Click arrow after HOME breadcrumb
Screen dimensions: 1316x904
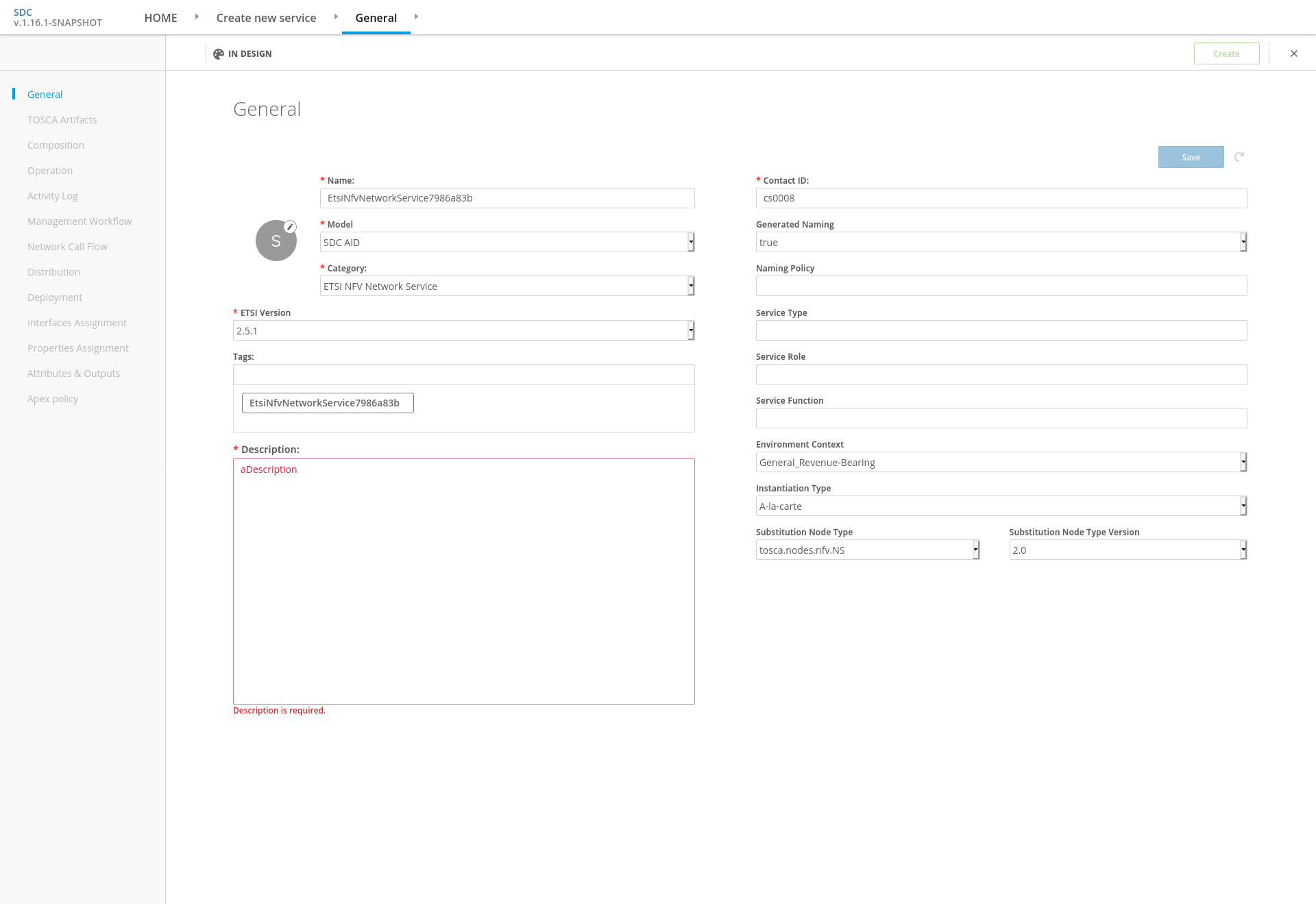coord(197,16)
